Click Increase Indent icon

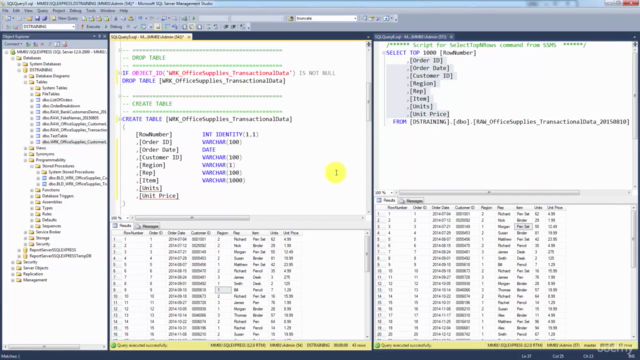point(233,27)
